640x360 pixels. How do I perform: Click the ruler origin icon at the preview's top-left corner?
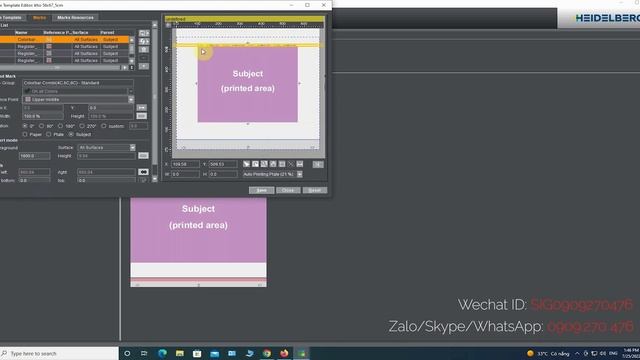(x=169, y=25)
